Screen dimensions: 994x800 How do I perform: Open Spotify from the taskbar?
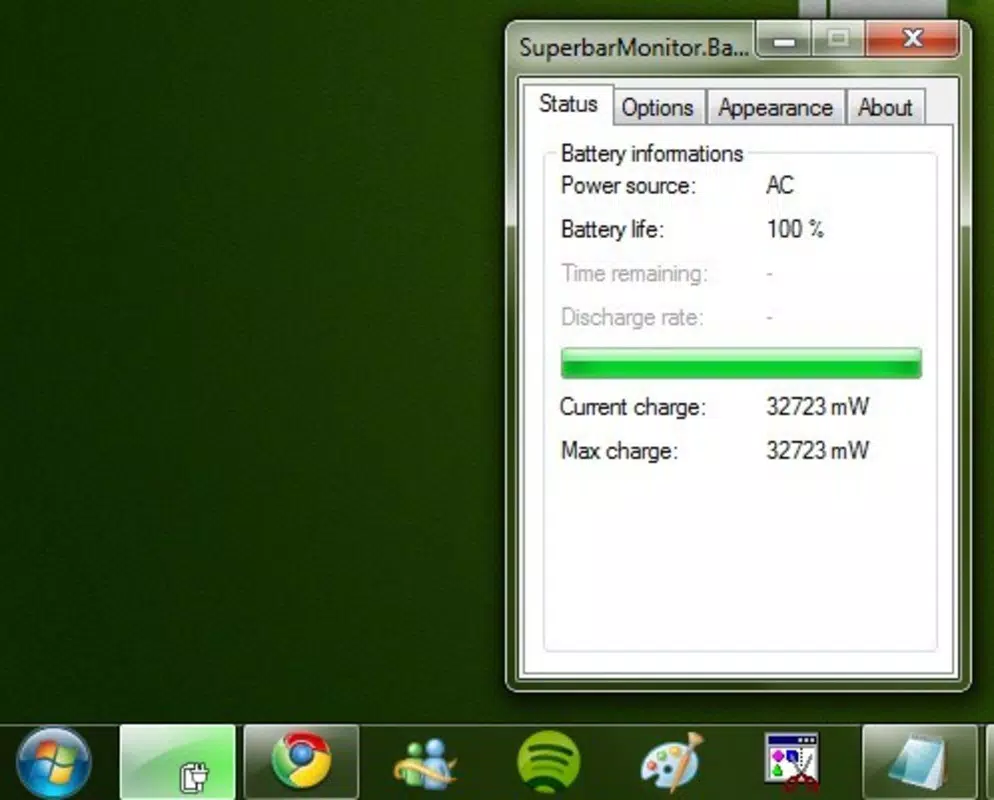coord(548,761)
